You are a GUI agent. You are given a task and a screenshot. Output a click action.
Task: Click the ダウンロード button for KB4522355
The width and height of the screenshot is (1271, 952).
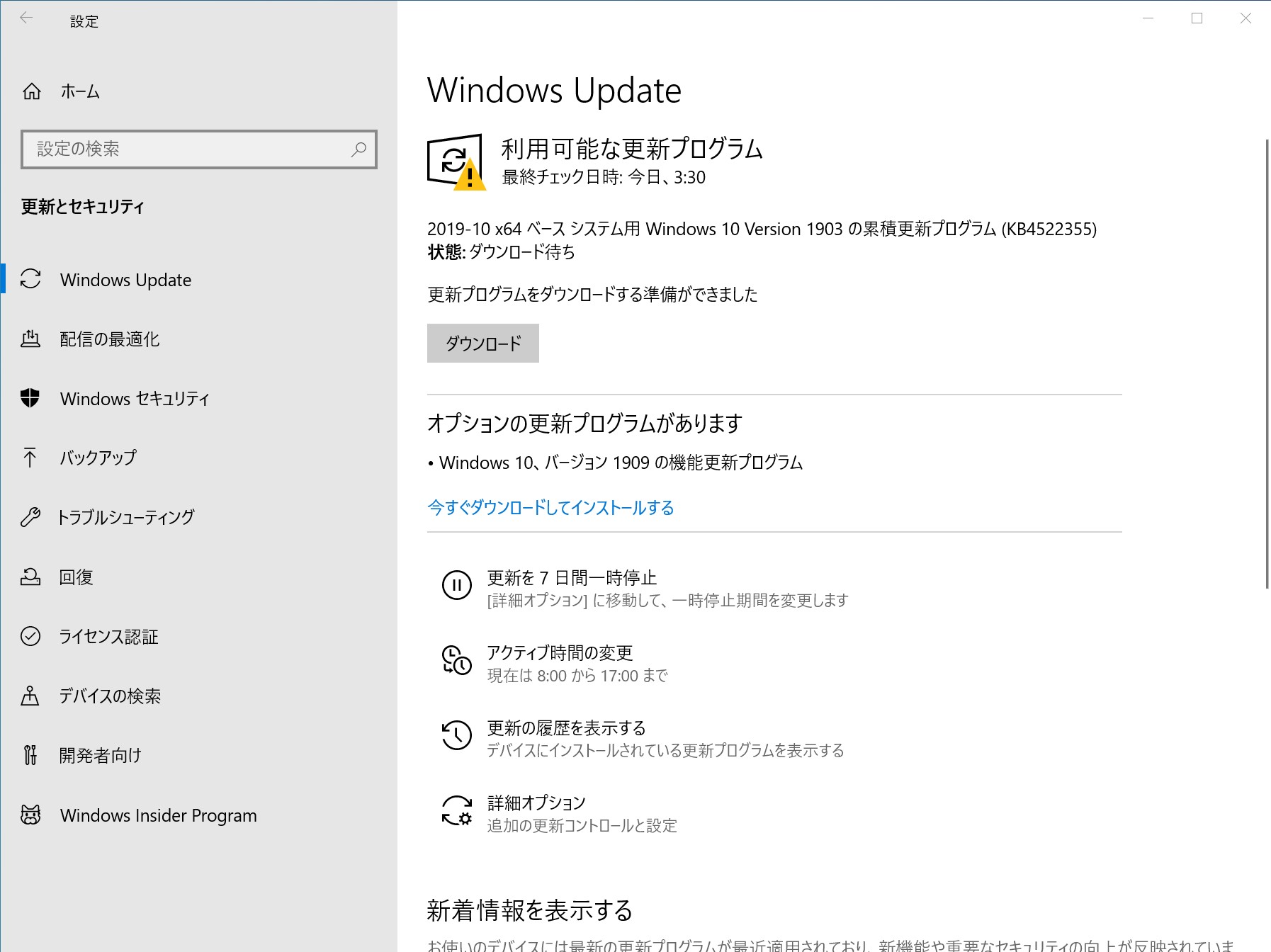482,344
